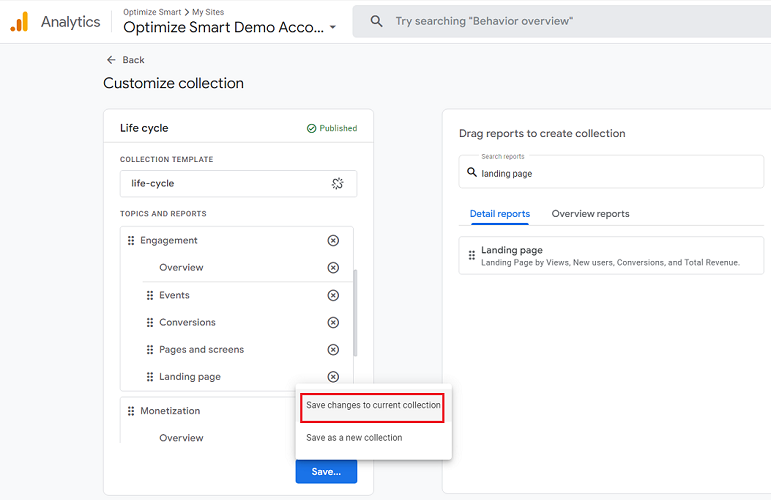The width and height of the screenshot is (771, 500).
Task: Remove the Conversions report with its X icon
Action: pos(333,323)
